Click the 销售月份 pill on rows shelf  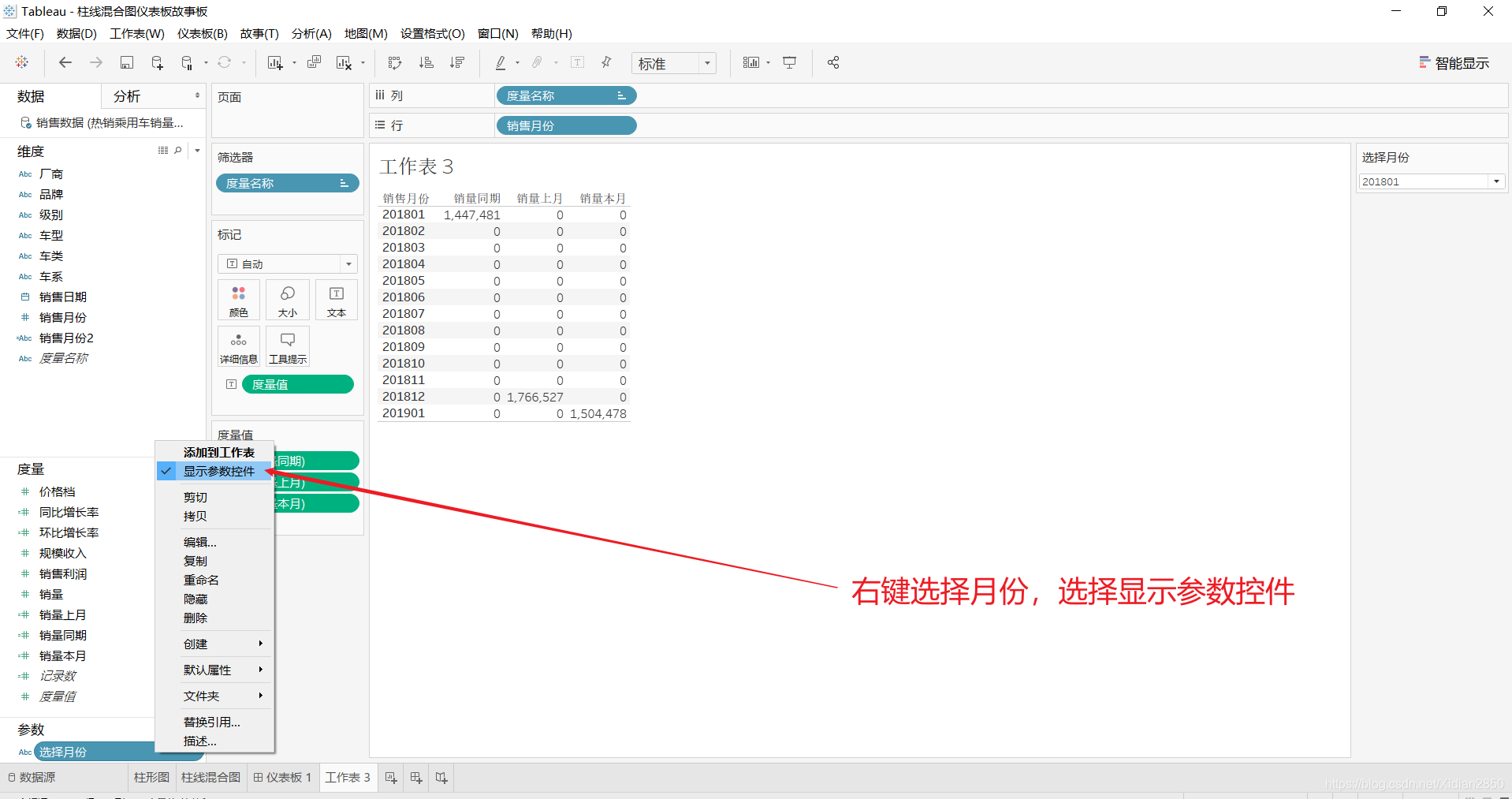pyautogui.click(x=566, y=125)
